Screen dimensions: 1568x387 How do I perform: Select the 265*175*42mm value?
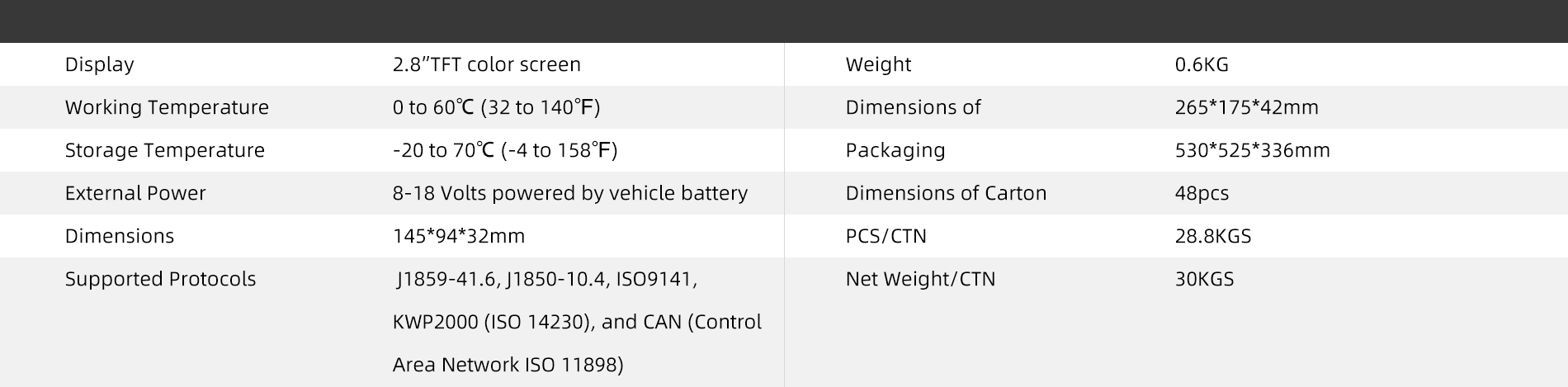(x=1246, y=107)
